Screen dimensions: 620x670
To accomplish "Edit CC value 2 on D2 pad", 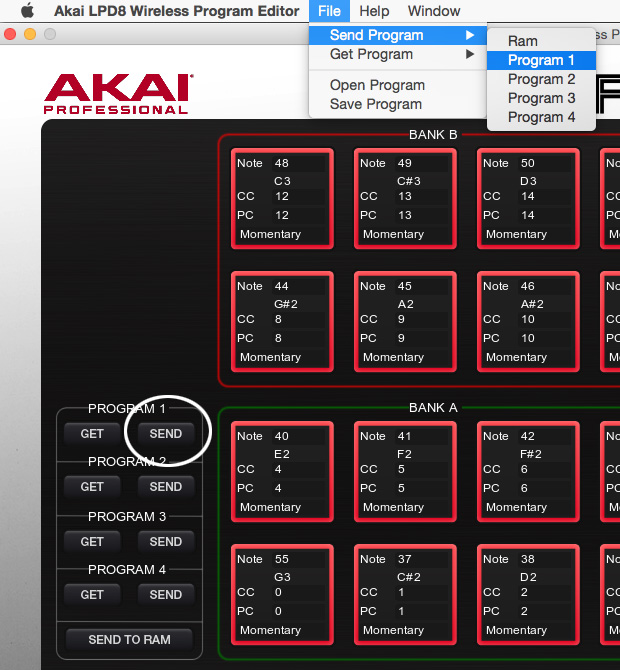I will click(x=545, y=593).
